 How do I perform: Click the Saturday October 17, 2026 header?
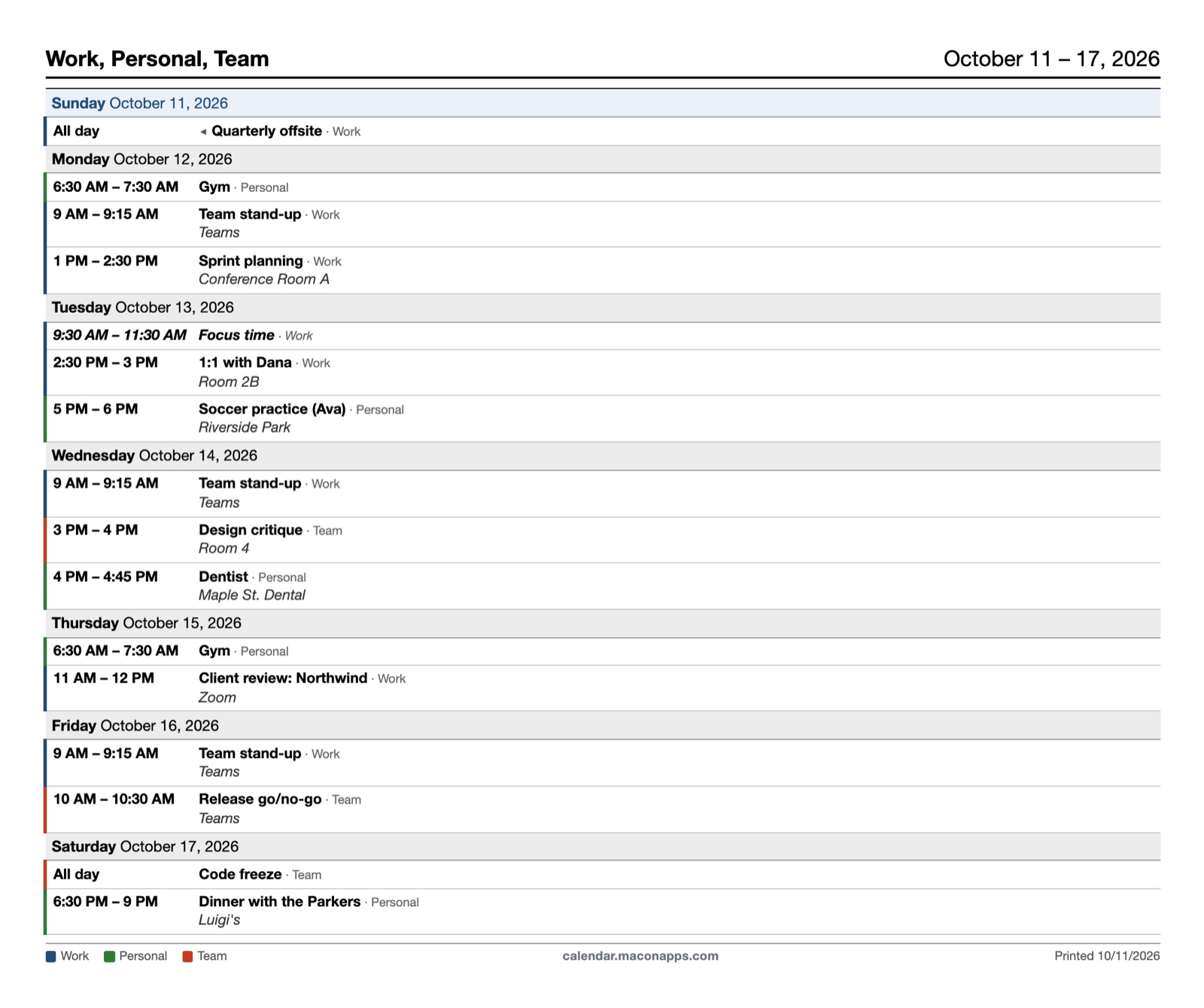pos(602,847)
